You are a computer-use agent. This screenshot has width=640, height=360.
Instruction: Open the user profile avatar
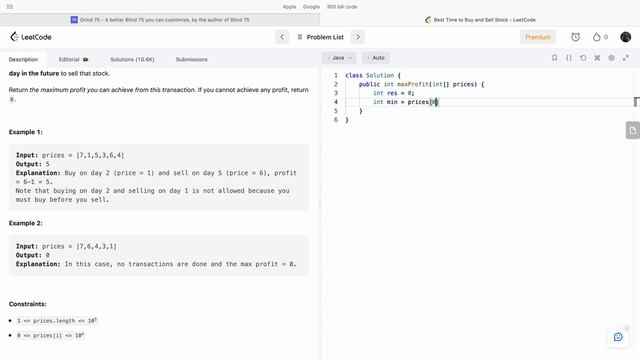(625, 37)
